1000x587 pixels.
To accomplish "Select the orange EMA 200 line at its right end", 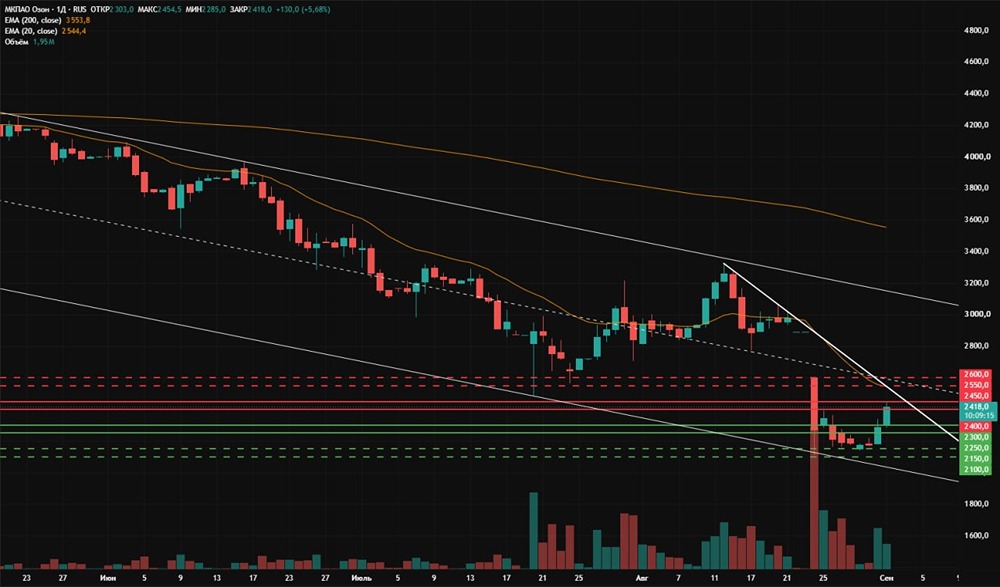I will coord(883,226).
